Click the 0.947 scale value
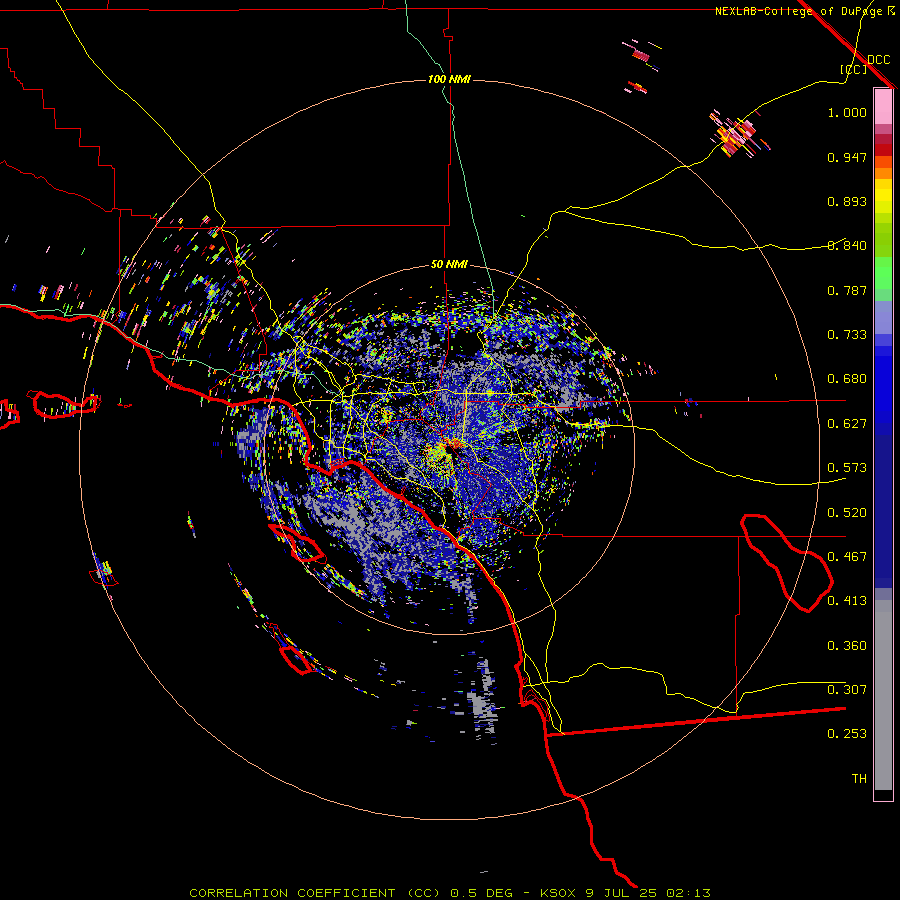The height and width of the screenshot is (900, 900). (x=847, y=157)
